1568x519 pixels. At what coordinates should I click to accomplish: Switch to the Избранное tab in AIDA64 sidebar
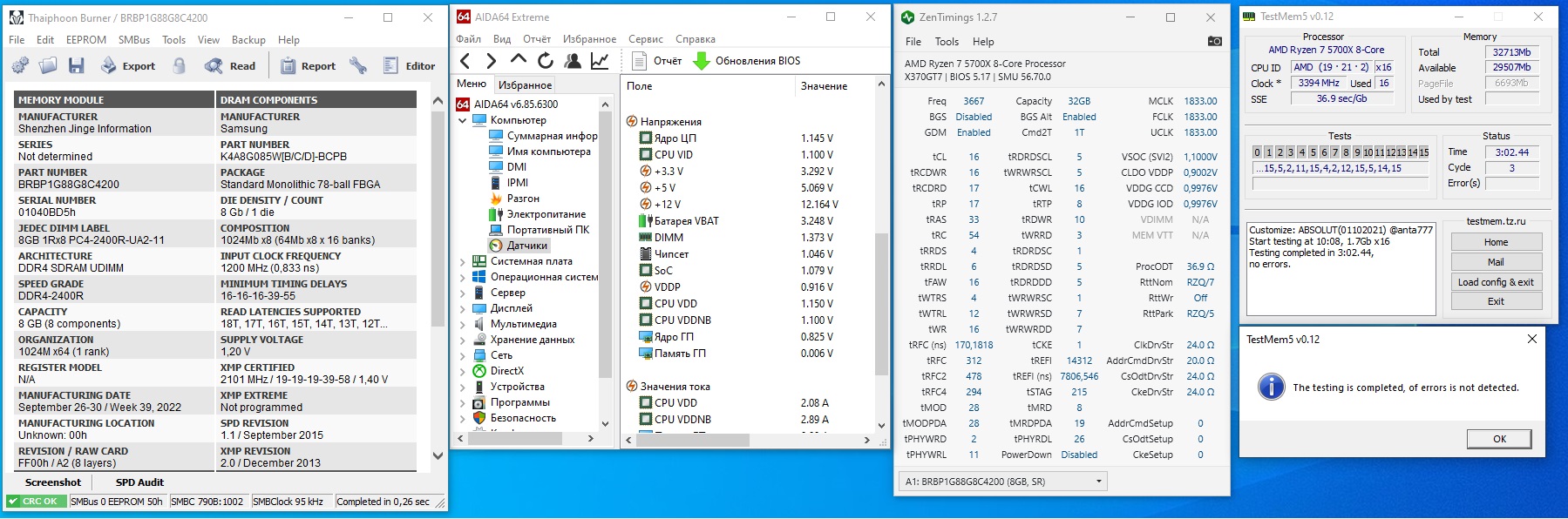[x=525, y=84]
